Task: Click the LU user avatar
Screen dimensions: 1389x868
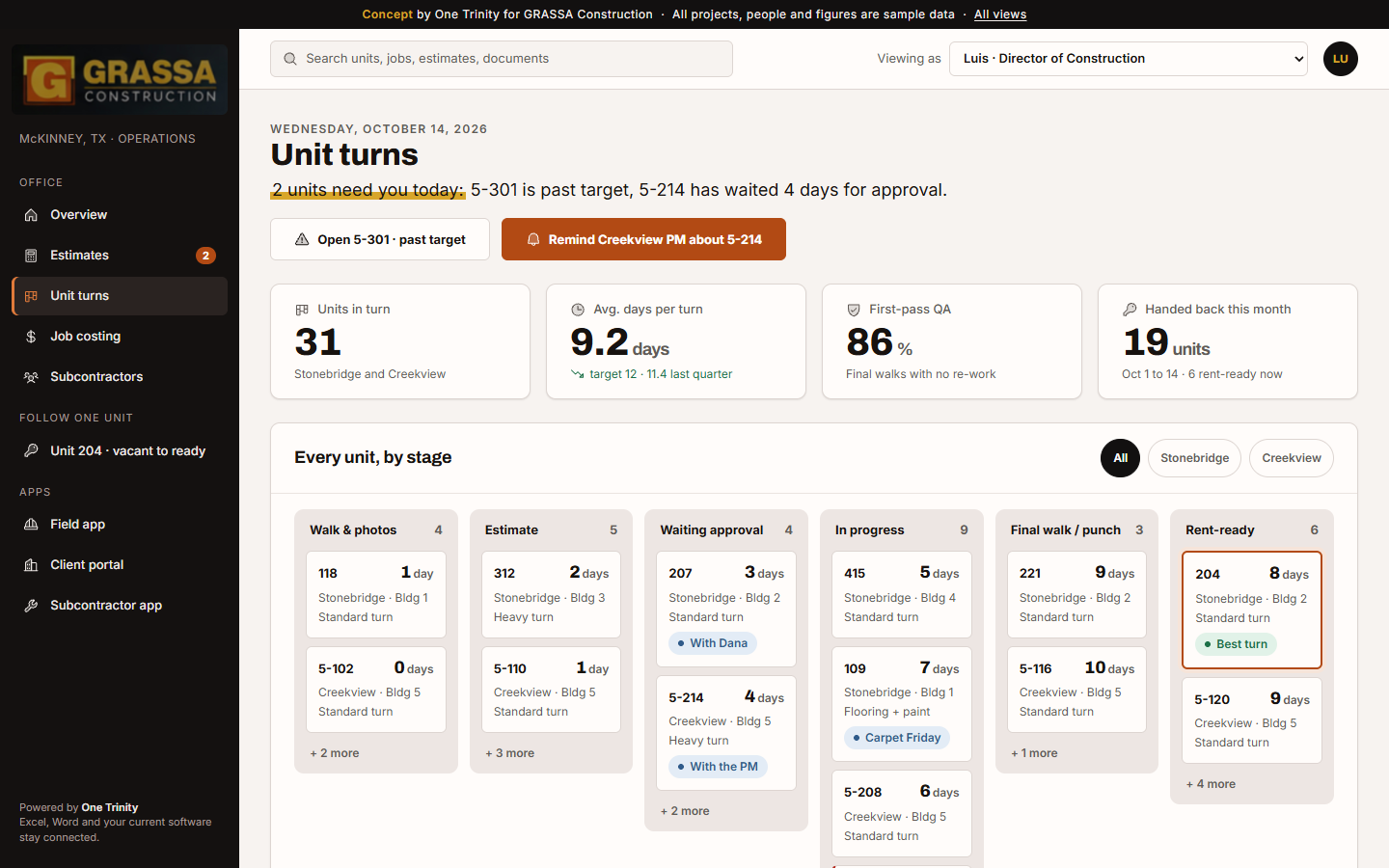Action: 1341,59
